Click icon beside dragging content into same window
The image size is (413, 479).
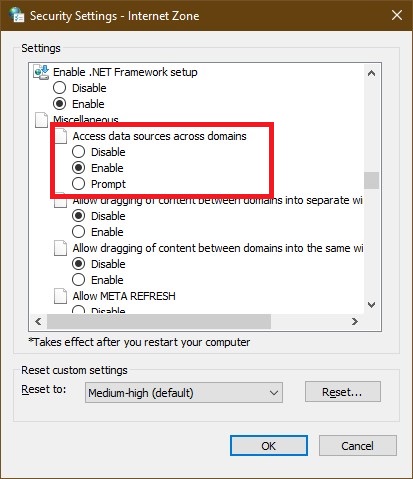[x=61, y=248]
